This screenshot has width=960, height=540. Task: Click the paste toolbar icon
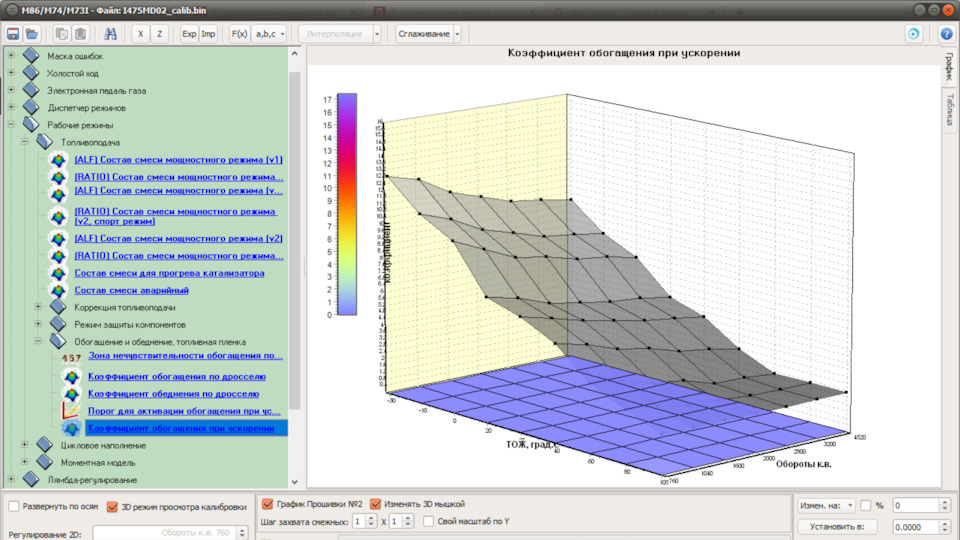pos(80,34)
